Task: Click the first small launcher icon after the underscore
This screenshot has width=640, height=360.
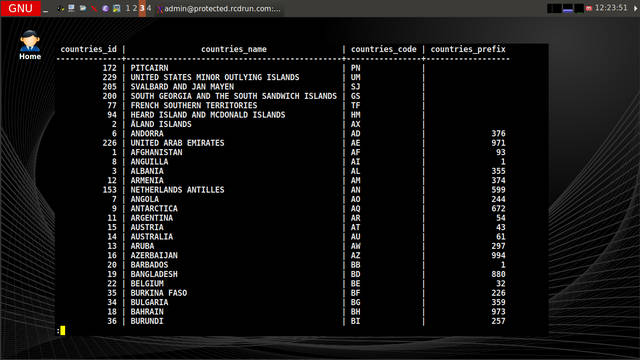Action: coord(60,8)
